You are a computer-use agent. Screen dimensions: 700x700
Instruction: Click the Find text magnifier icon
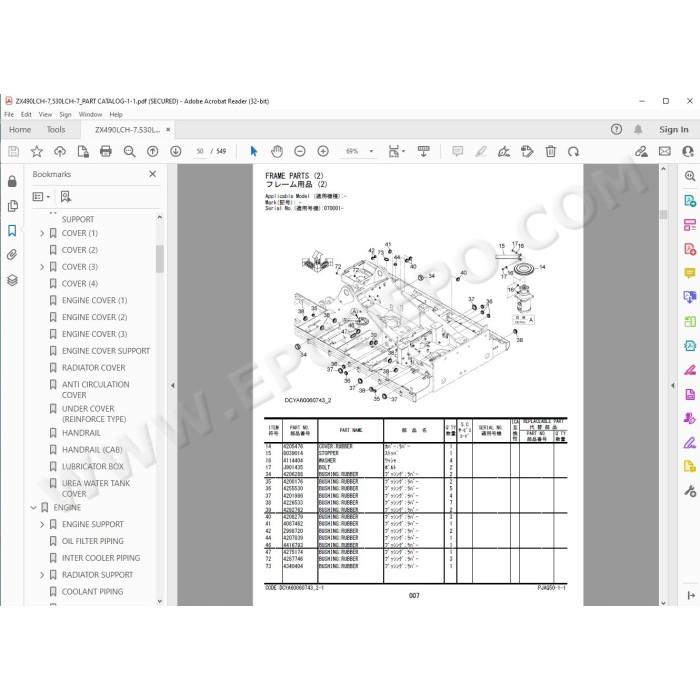129,152
